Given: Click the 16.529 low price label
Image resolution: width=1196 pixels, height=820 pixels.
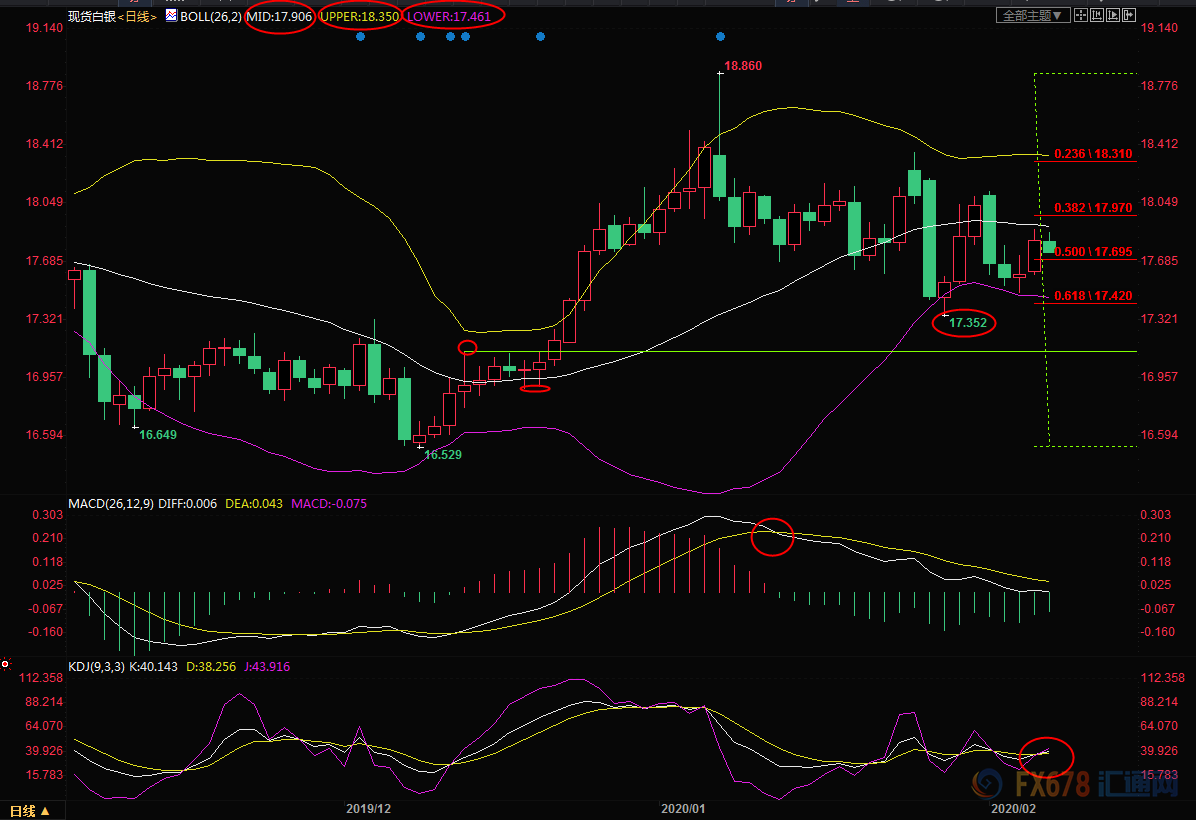Looking at the screenshot, I should 443,454.
